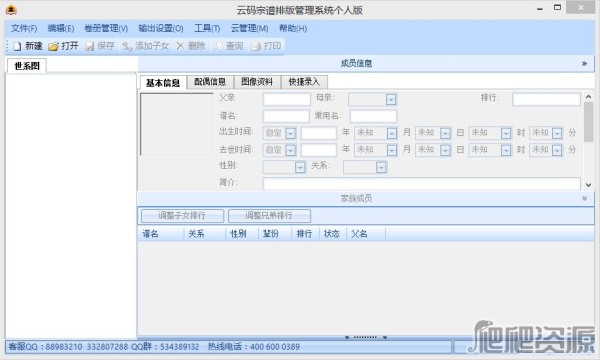Maximize the application window
Image resolution: width=600 pixels, height=360 pixels.
[x=558, y=8]
